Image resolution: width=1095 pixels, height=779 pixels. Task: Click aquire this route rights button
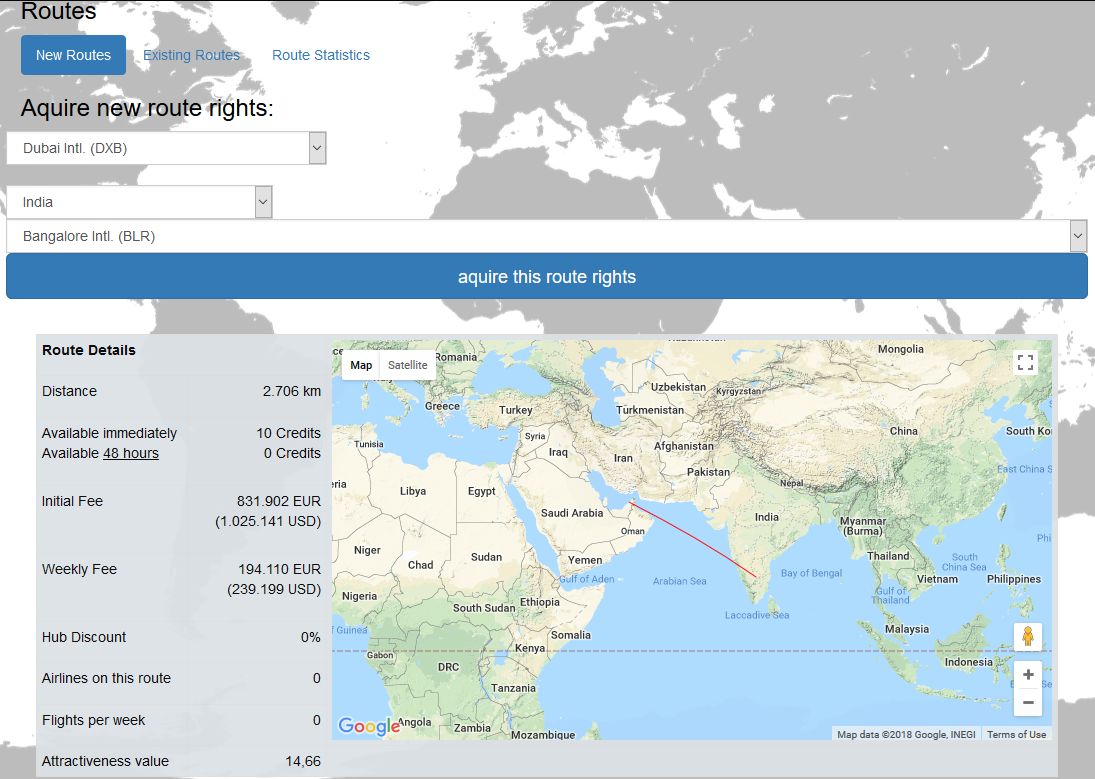click(x=547, y=277)
